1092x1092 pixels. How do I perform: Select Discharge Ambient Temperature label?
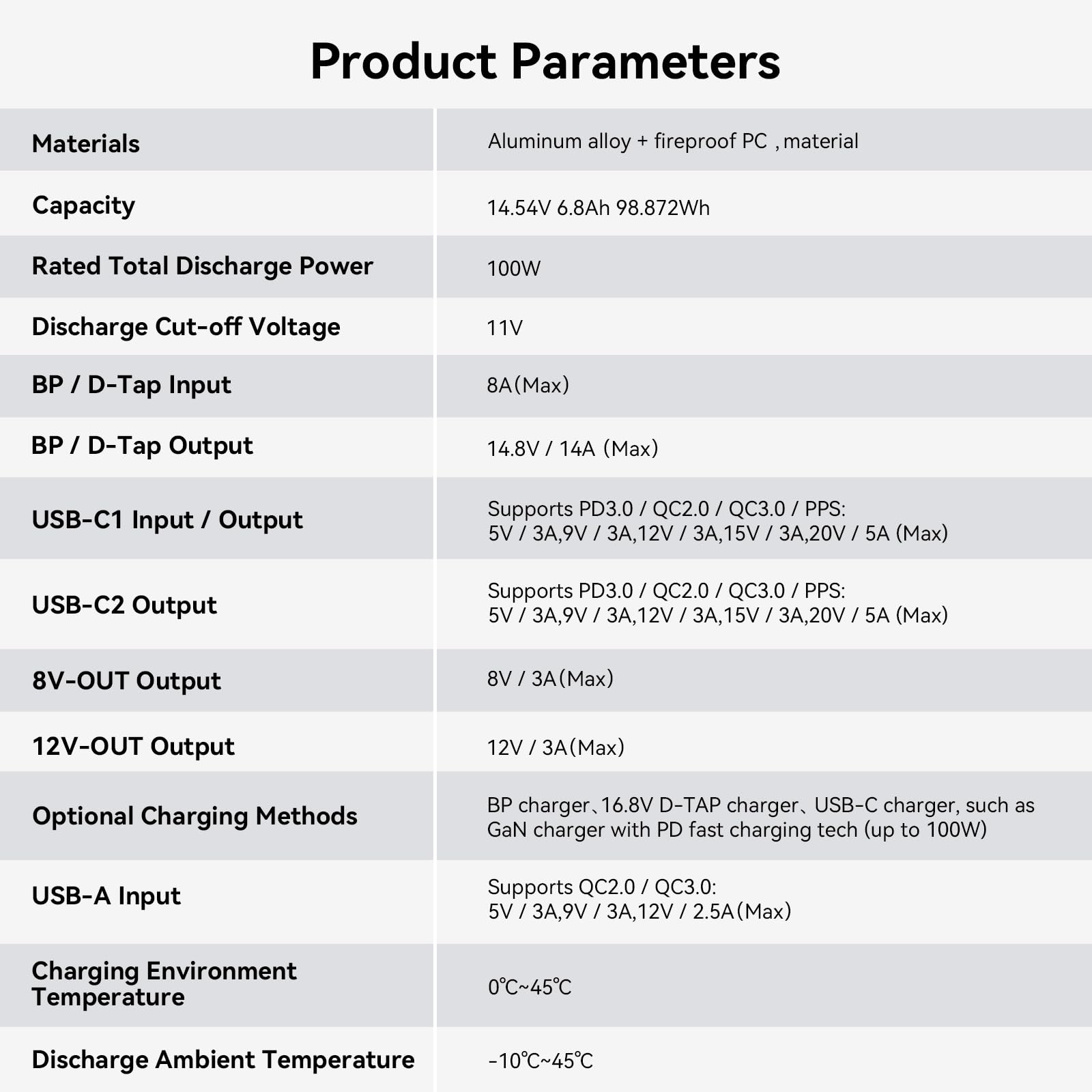(x=223, y=1060)
